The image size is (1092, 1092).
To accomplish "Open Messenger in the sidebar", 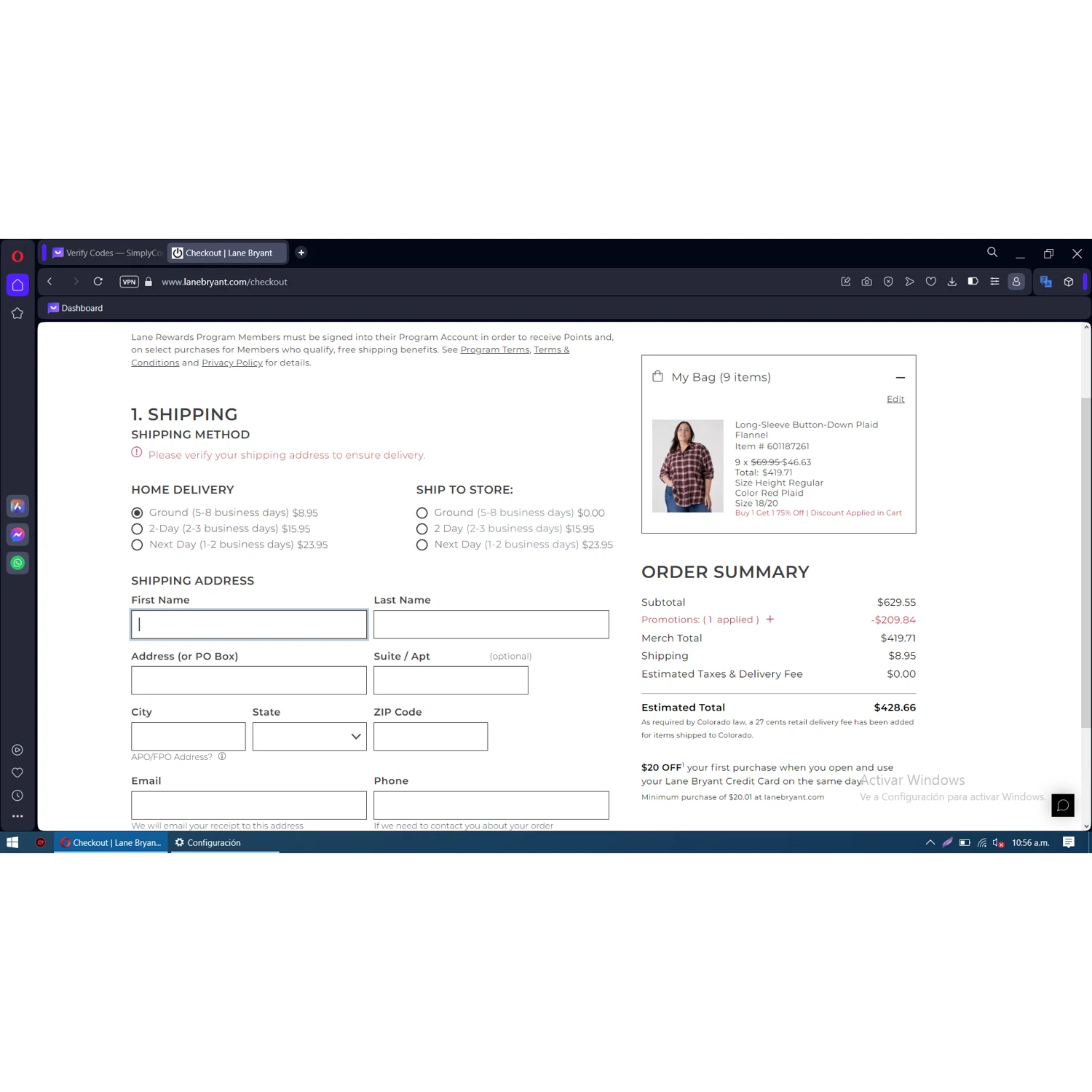I will click(17, 534).
